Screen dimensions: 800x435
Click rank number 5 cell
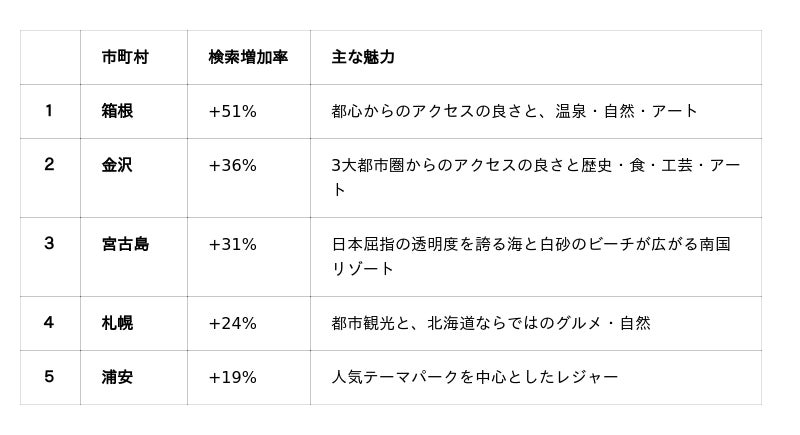49,377
